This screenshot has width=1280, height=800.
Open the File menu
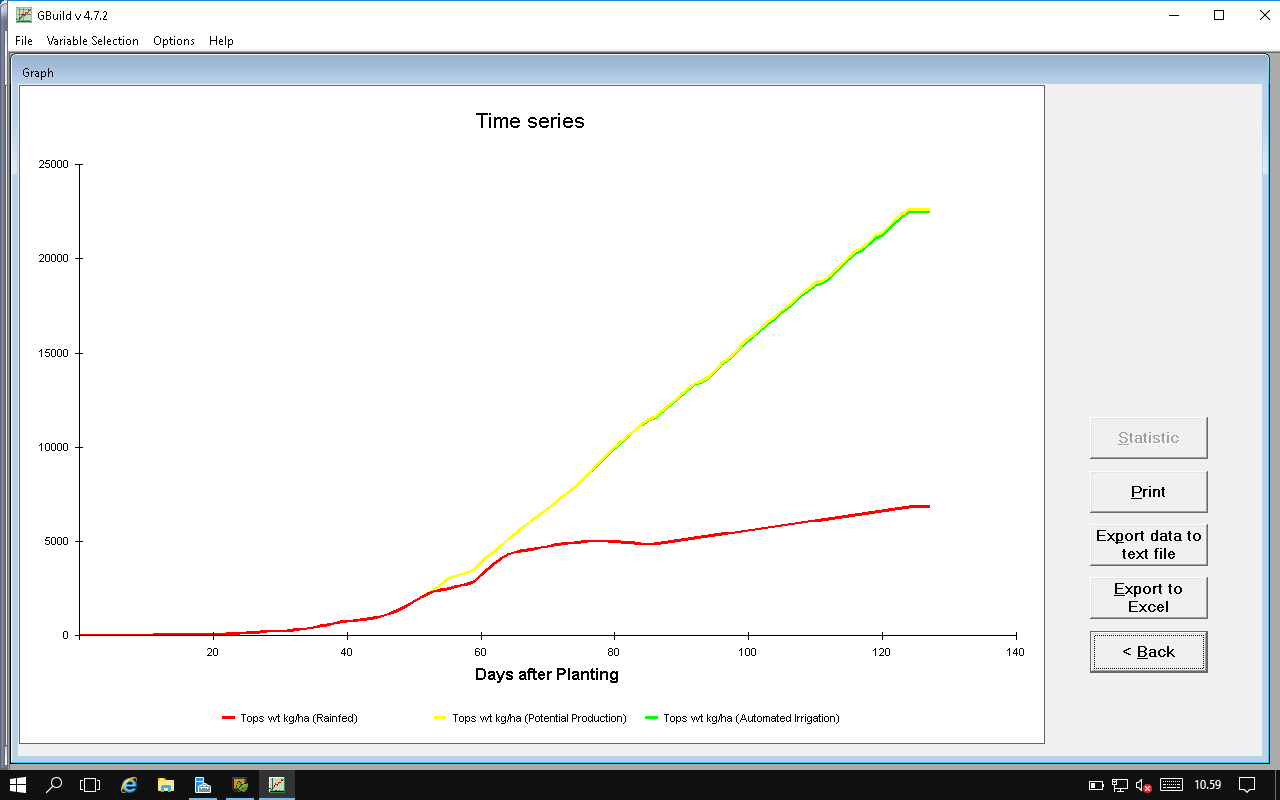(24, 41)
